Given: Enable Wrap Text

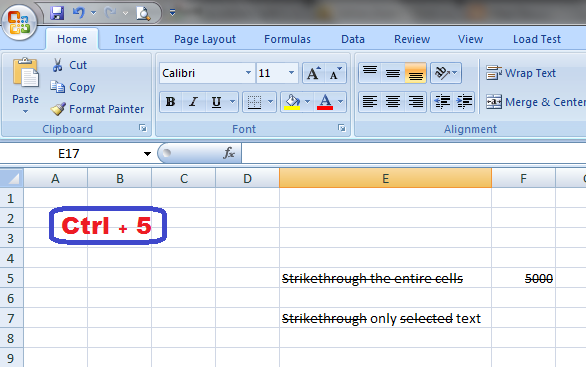Looking at the screenshot, I should point(521,73).
